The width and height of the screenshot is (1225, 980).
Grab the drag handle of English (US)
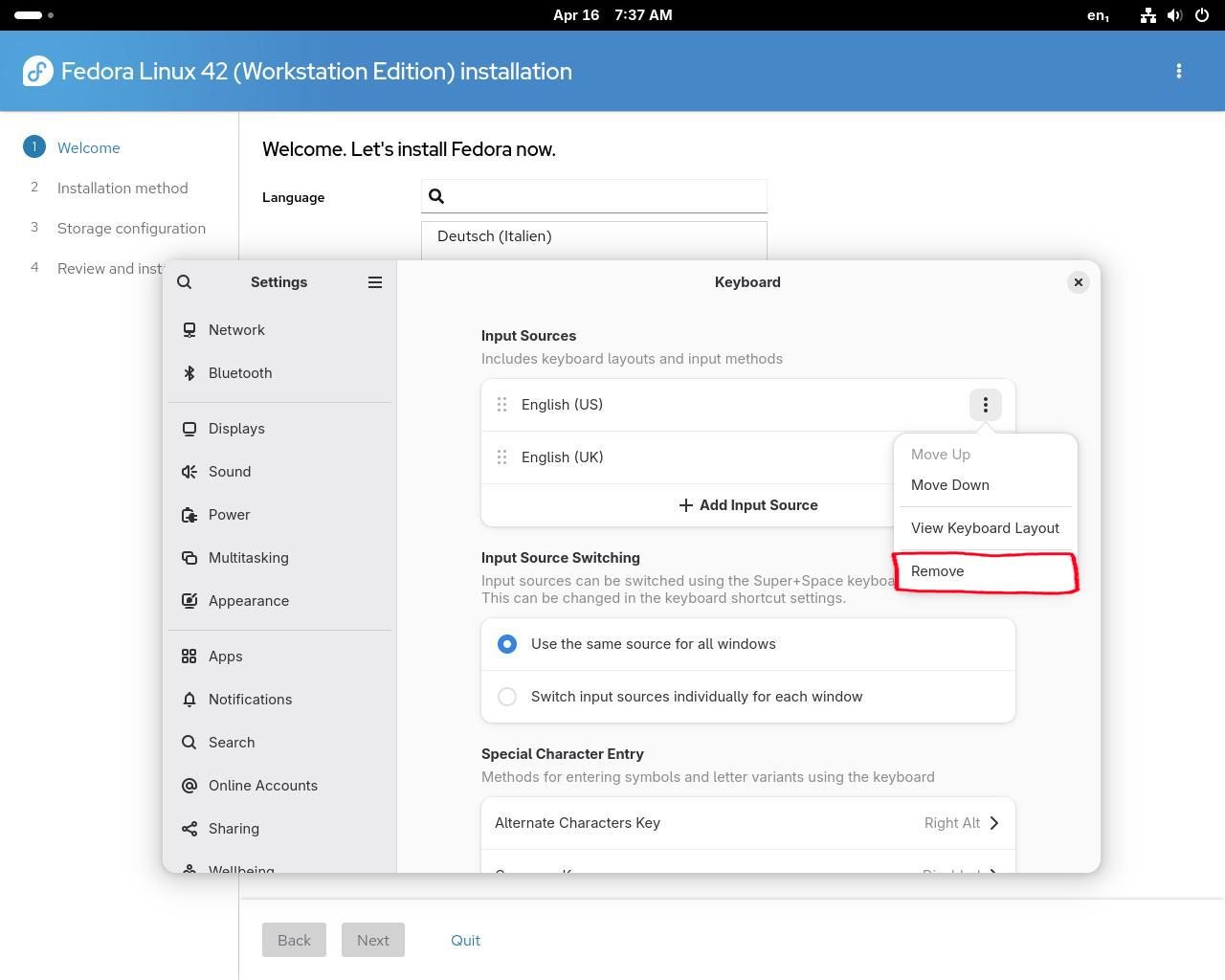tap(501, 405)
